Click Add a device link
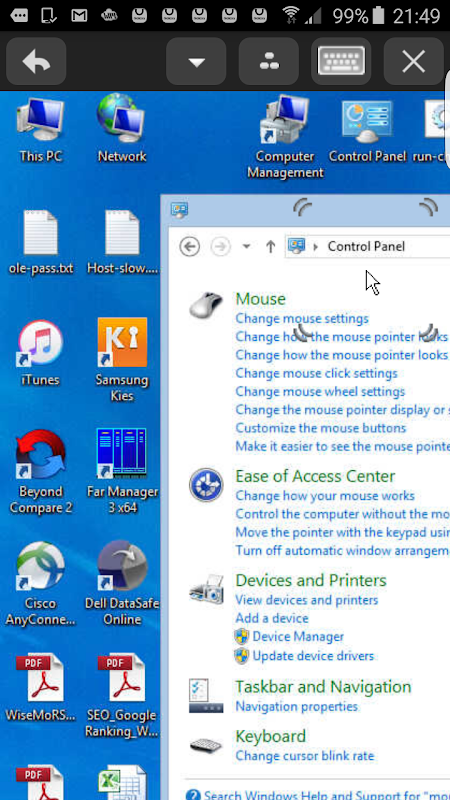 (x=272, y=618)
